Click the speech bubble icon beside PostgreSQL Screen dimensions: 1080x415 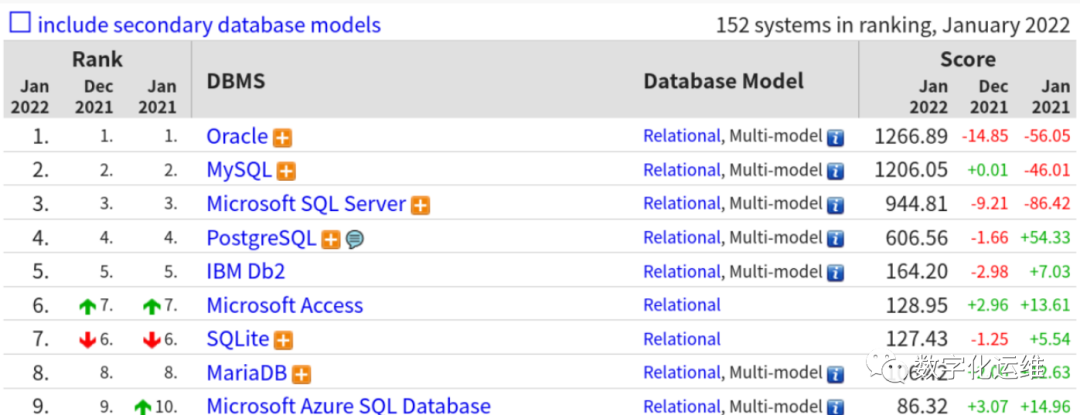pyautogui.click(x=354, y=240)
